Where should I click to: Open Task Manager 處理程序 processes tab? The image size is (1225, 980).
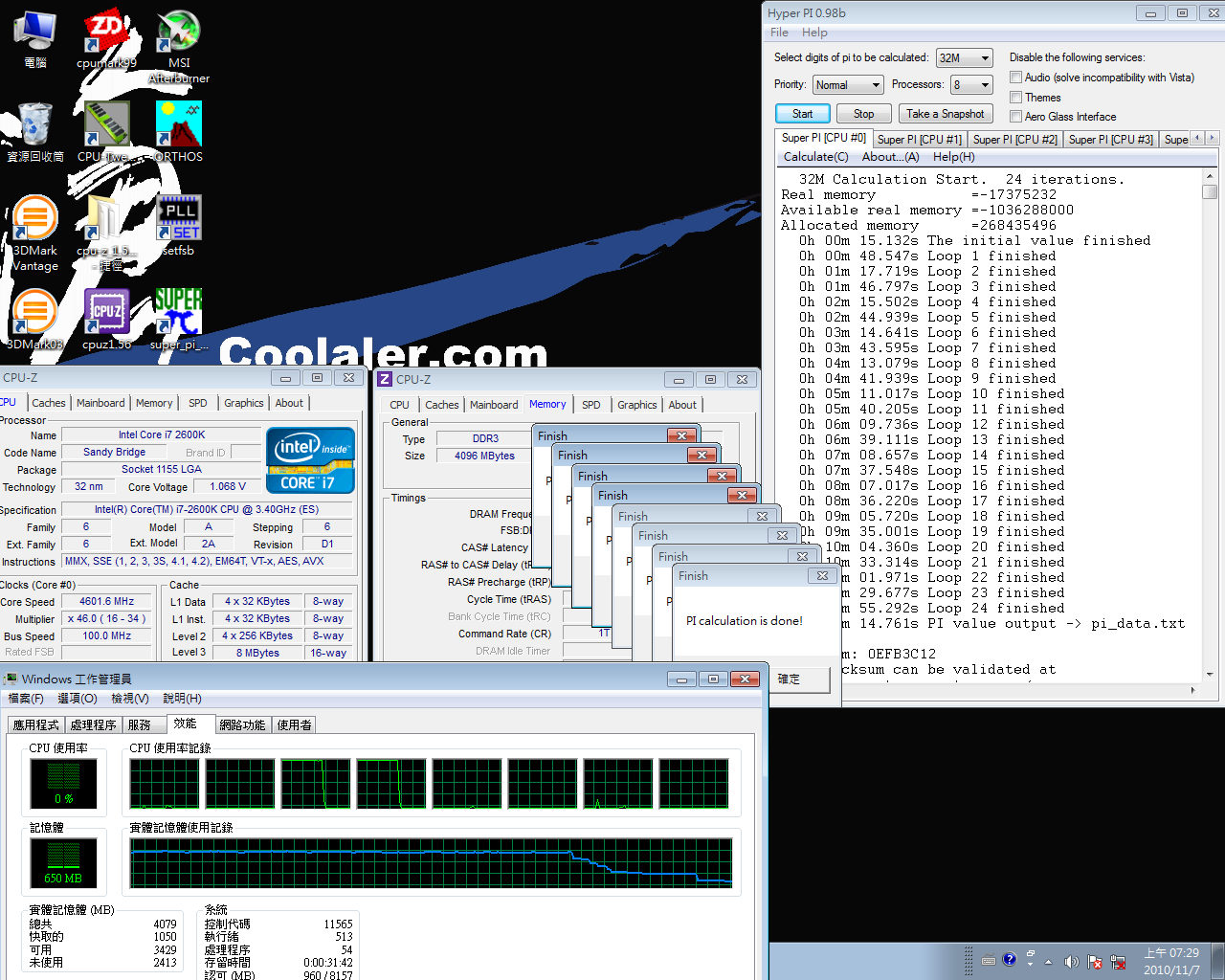[94, 725]
